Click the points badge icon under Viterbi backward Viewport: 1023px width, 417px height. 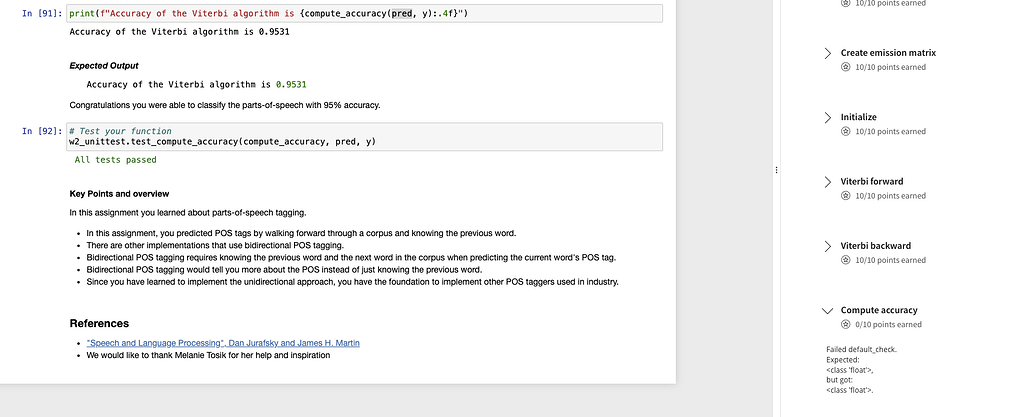pos(846,260)
